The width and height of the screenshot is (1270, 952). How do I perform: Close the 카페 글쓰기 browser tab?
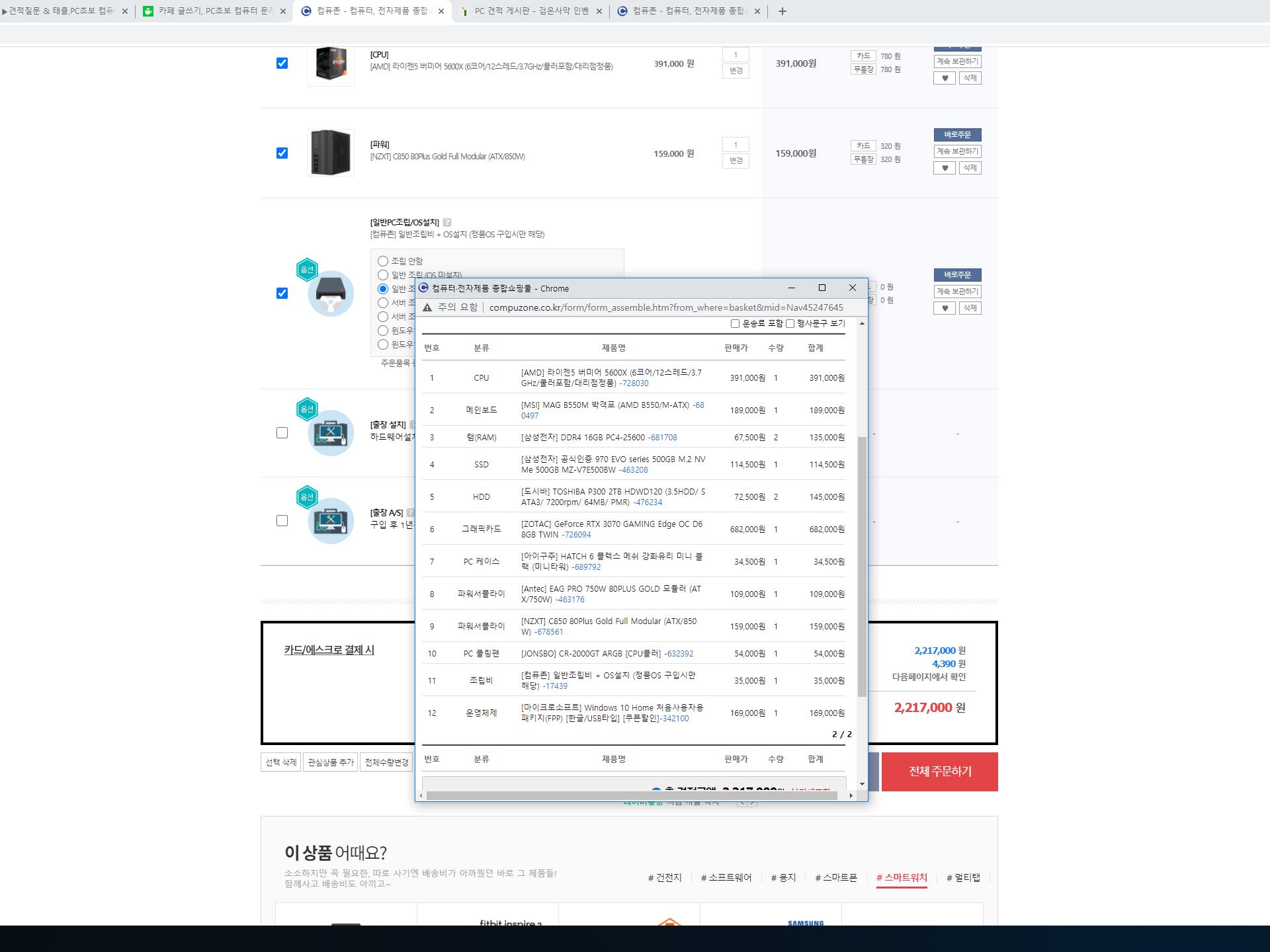283,11
